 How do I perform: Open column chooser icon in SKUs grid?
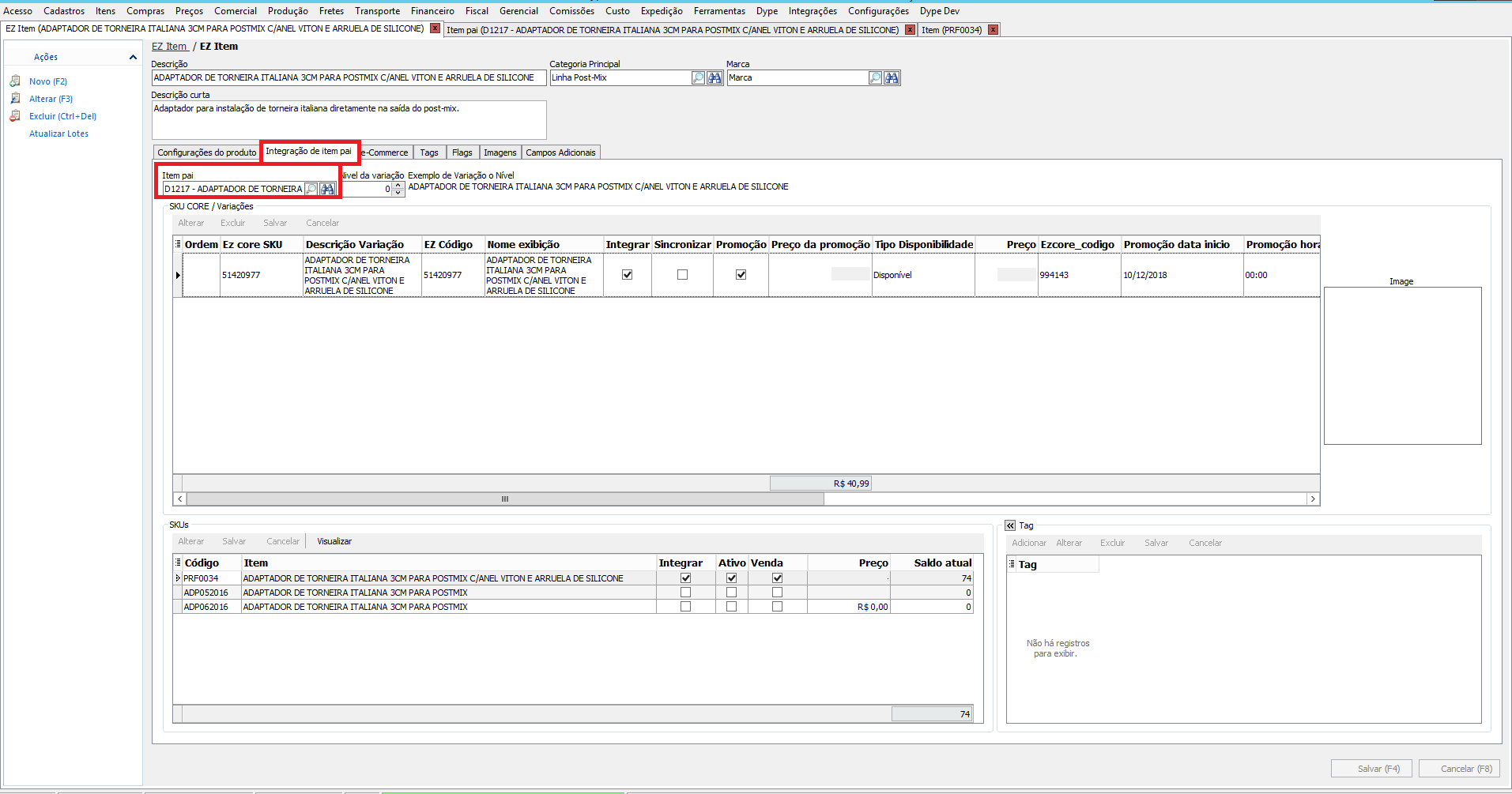(178, 563)
